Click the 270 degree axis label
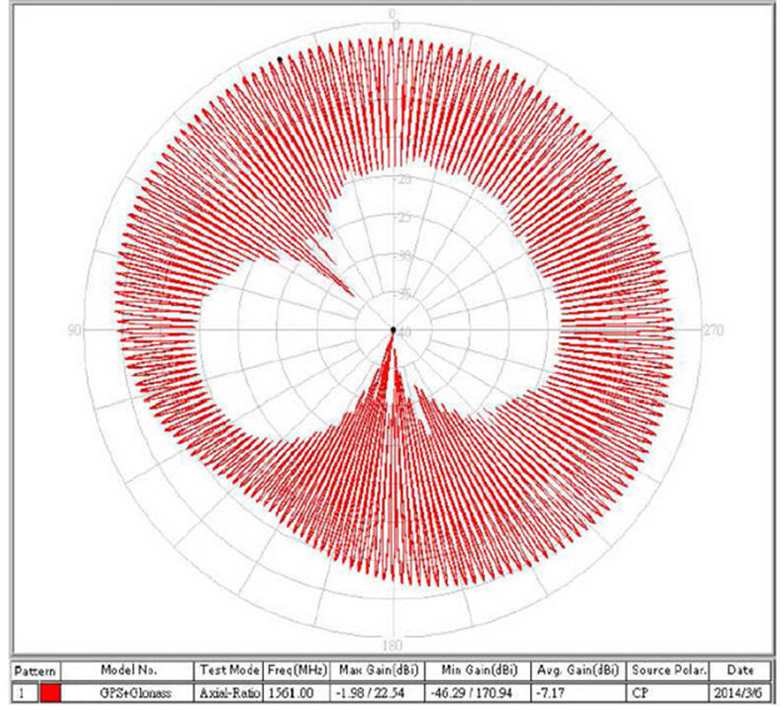 click(711, 330)
